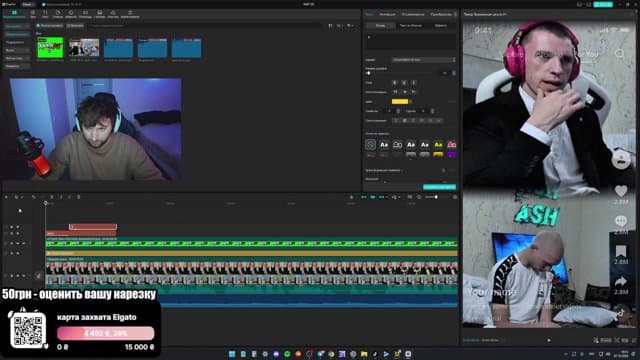
Task: Select the green-screen media thumbnail
Action: [50, 48]
